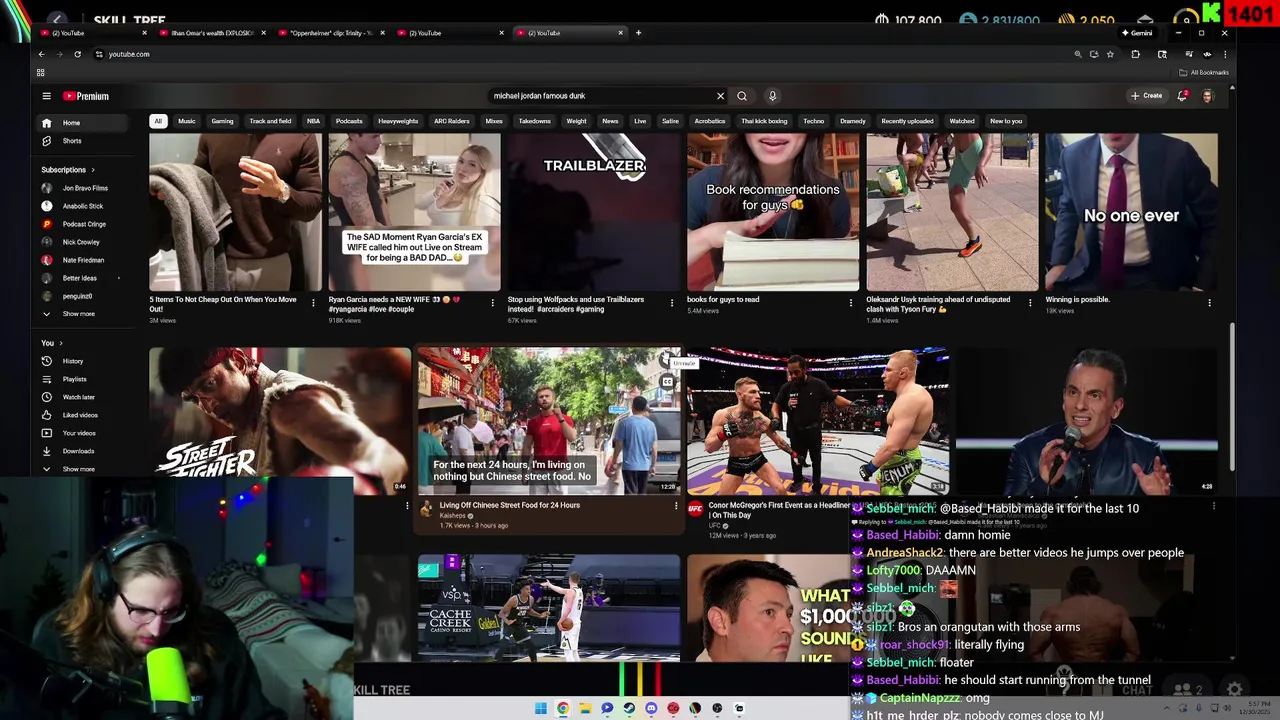Start voice search with microphone

(772, 96)
